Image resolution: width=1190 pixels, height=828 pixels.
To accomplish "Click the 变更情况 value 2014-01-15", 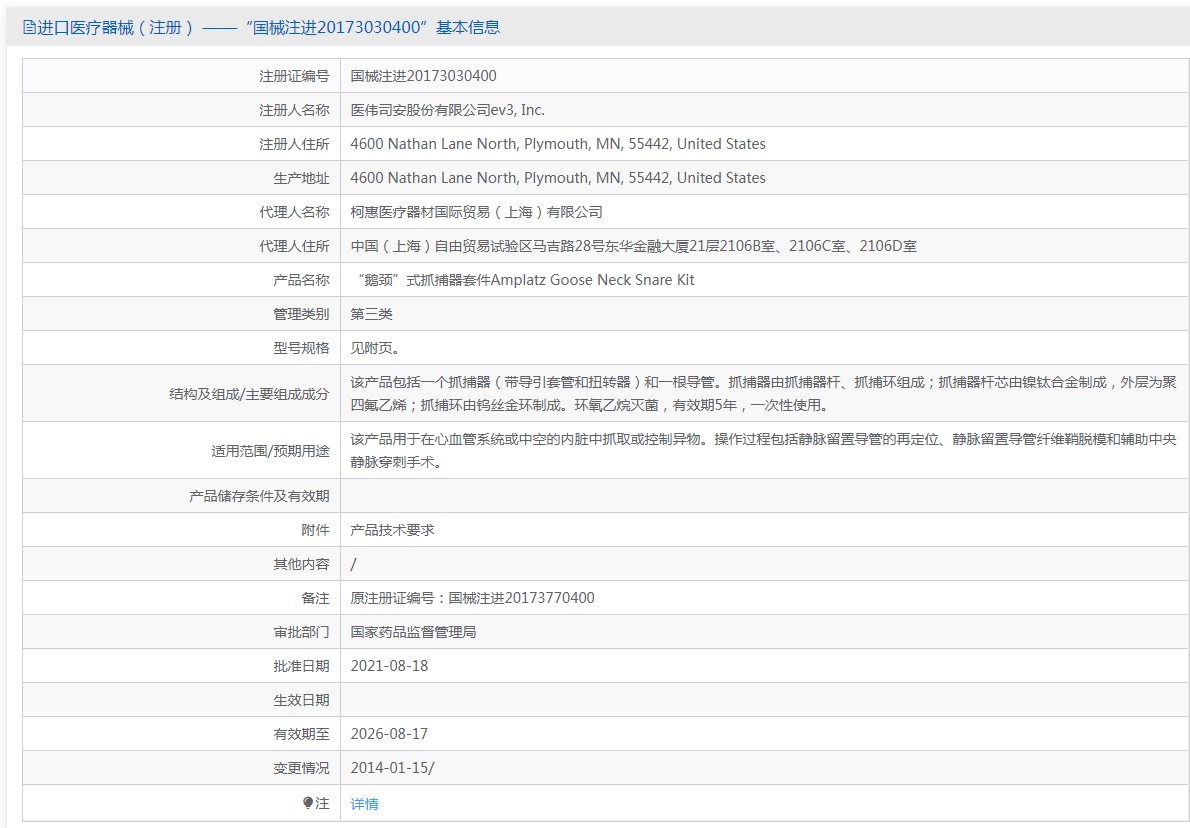I will (391, 767).
